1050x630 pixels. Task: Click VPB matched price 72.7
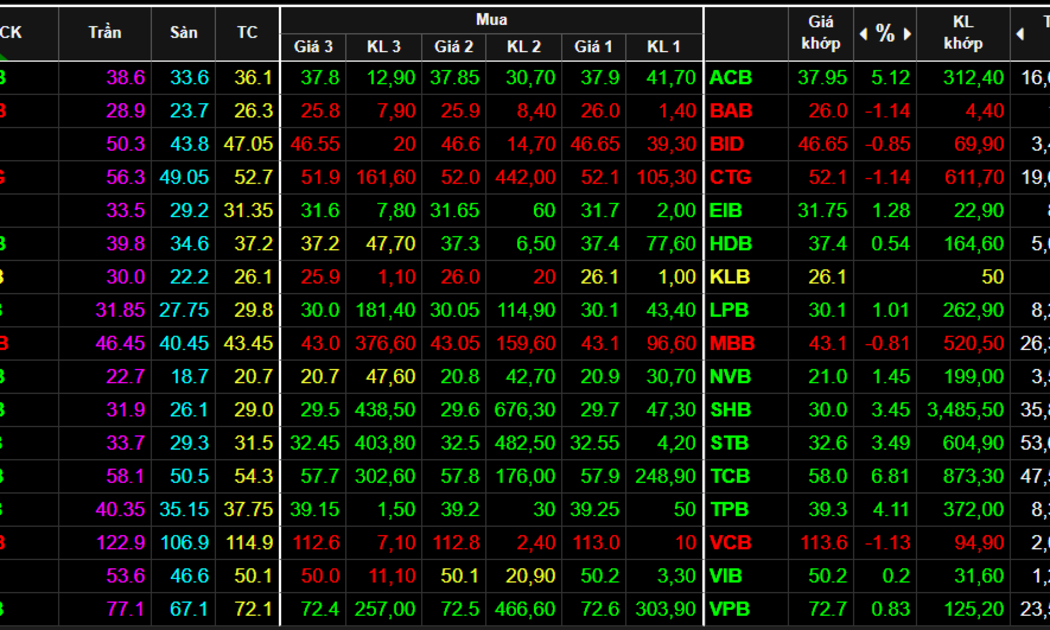pos(828,609)
